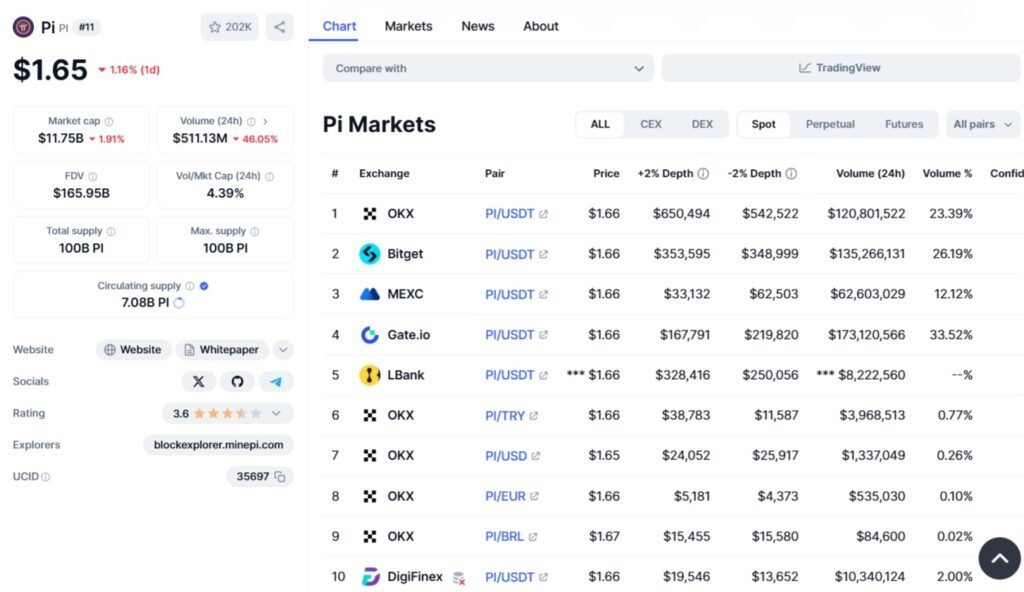This screenshot has width=1024, height=592.
Task: Click Gate.io volume $173,120,566 cell
Action: click(867, 335)
